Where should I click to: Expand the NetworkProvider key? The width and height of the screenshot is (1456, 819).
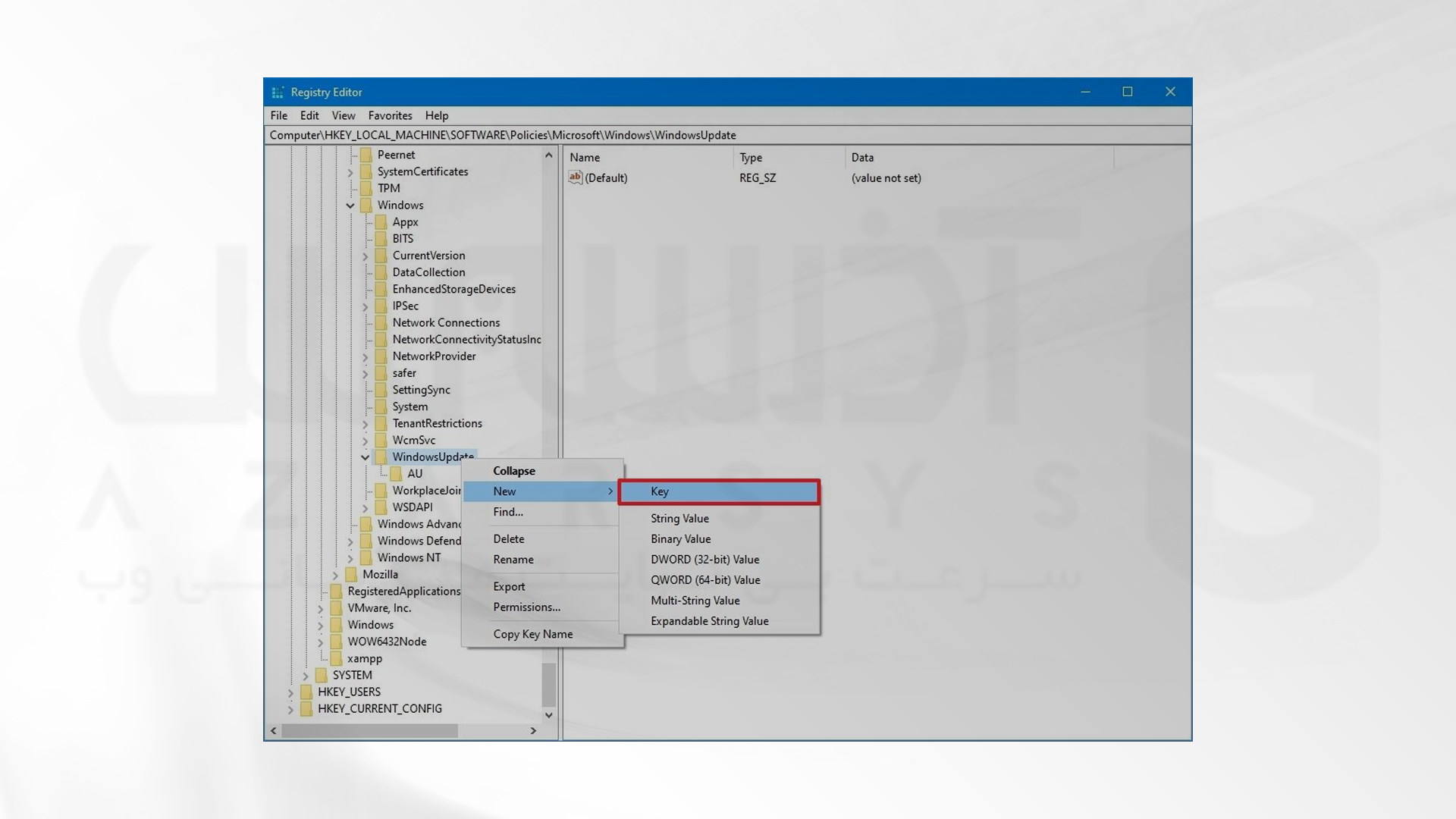365,357
